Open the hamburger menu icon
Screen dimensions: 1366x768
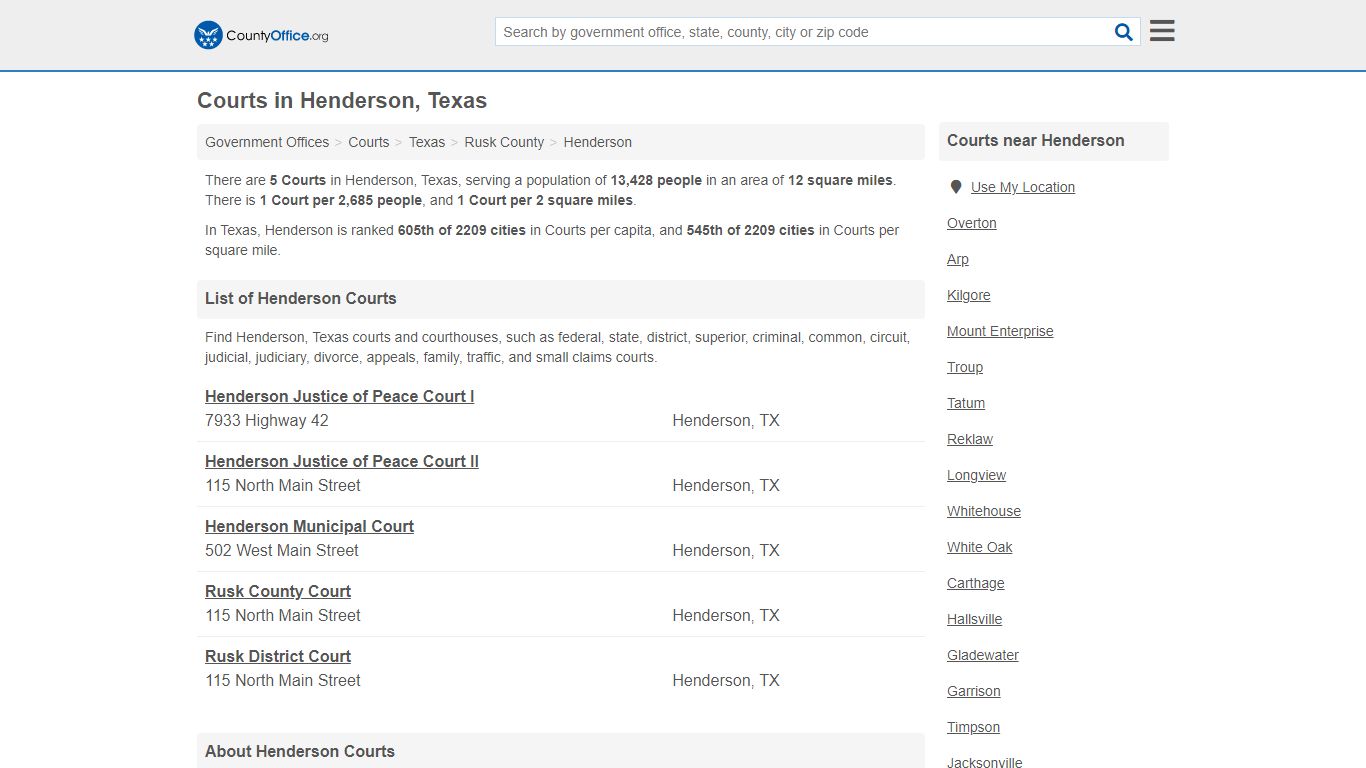point(1162,31)
